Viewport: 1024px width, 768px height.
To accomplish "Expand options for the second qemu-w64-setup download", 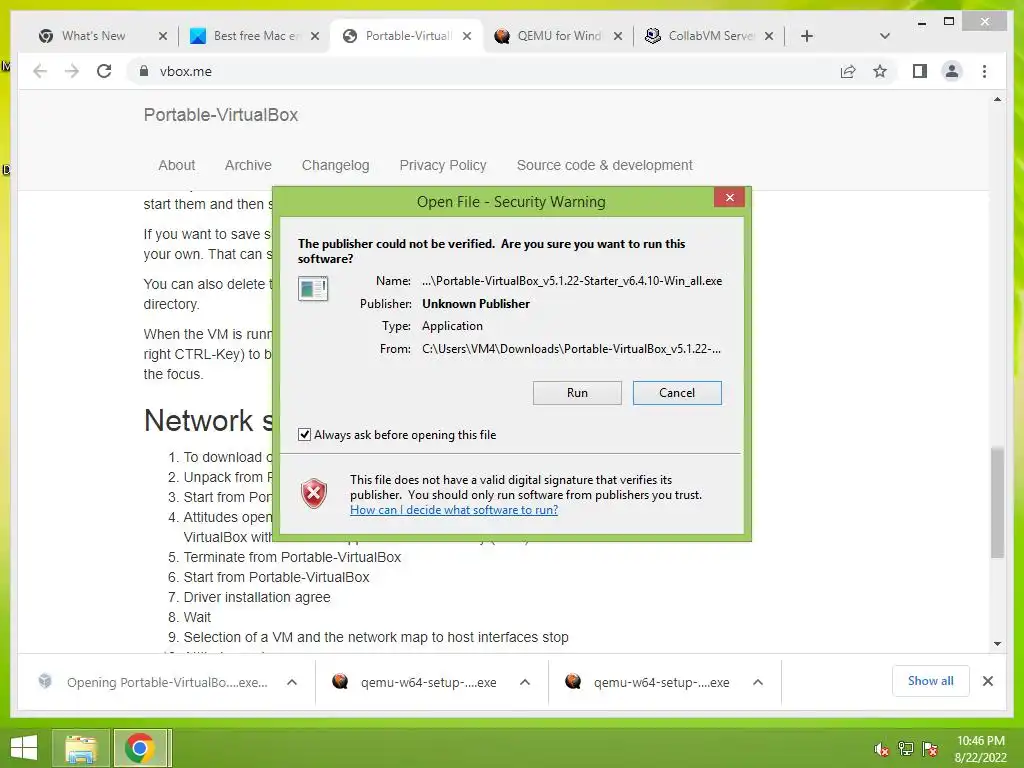I will [x=758, y=682].
